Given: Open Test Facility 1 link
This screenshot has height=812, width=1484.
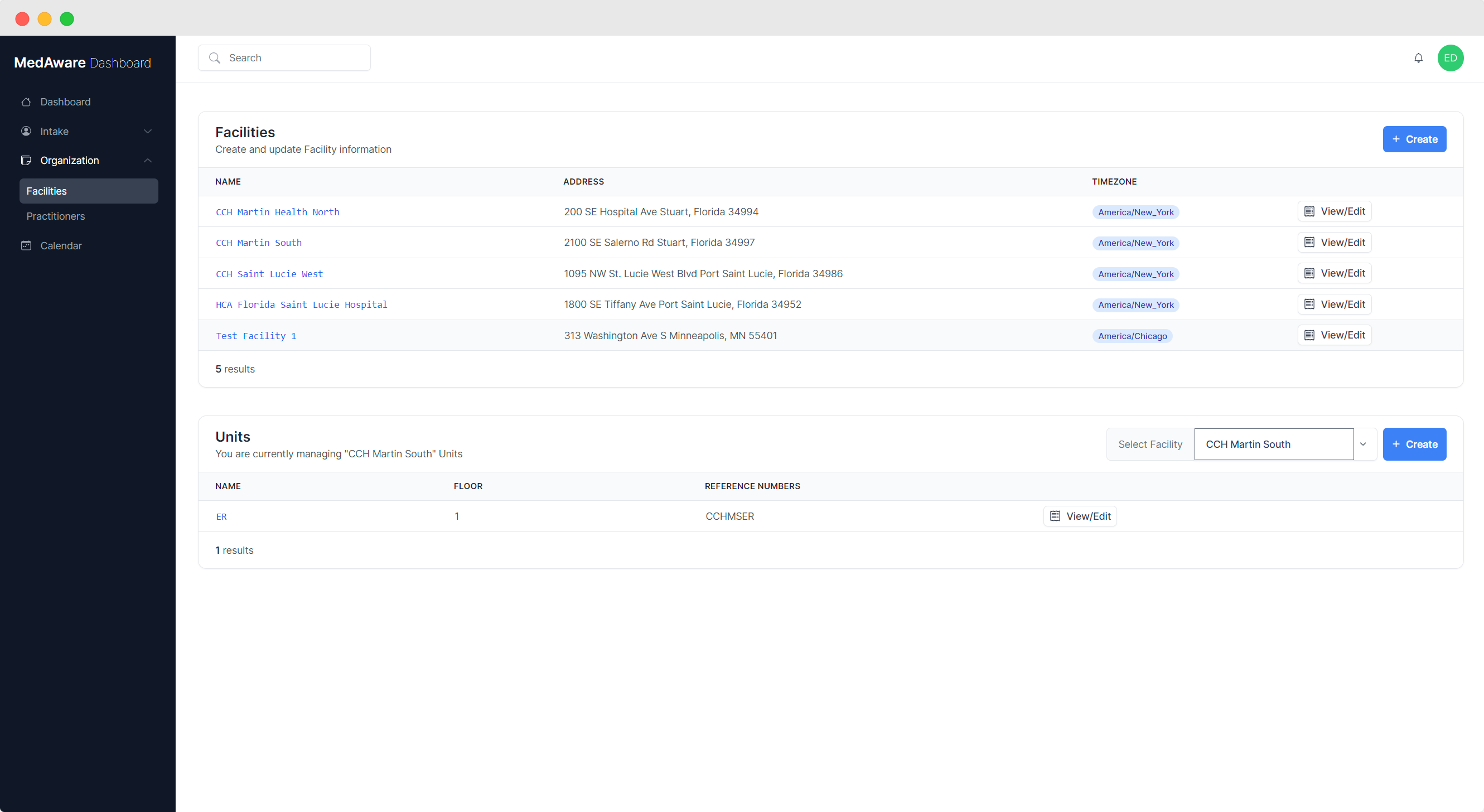Looking at the screenshot, I should tap(256, 336).
